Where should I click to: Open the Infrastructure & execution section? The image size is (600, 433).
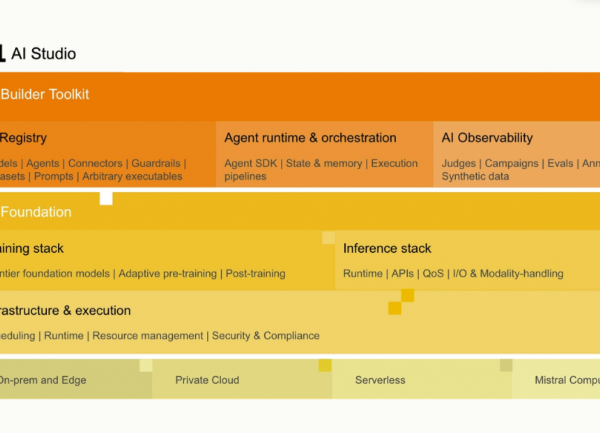tap(300, 322)
